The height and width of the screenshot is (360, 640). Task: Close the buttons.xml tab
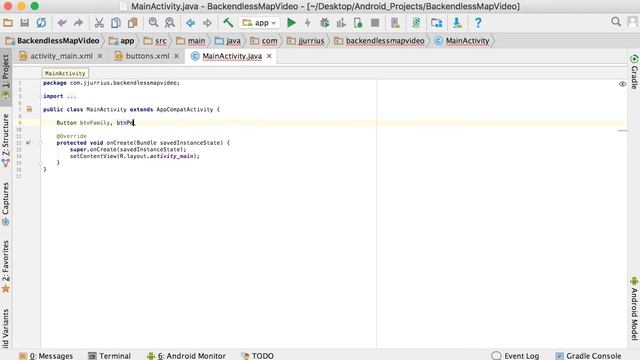176,56
